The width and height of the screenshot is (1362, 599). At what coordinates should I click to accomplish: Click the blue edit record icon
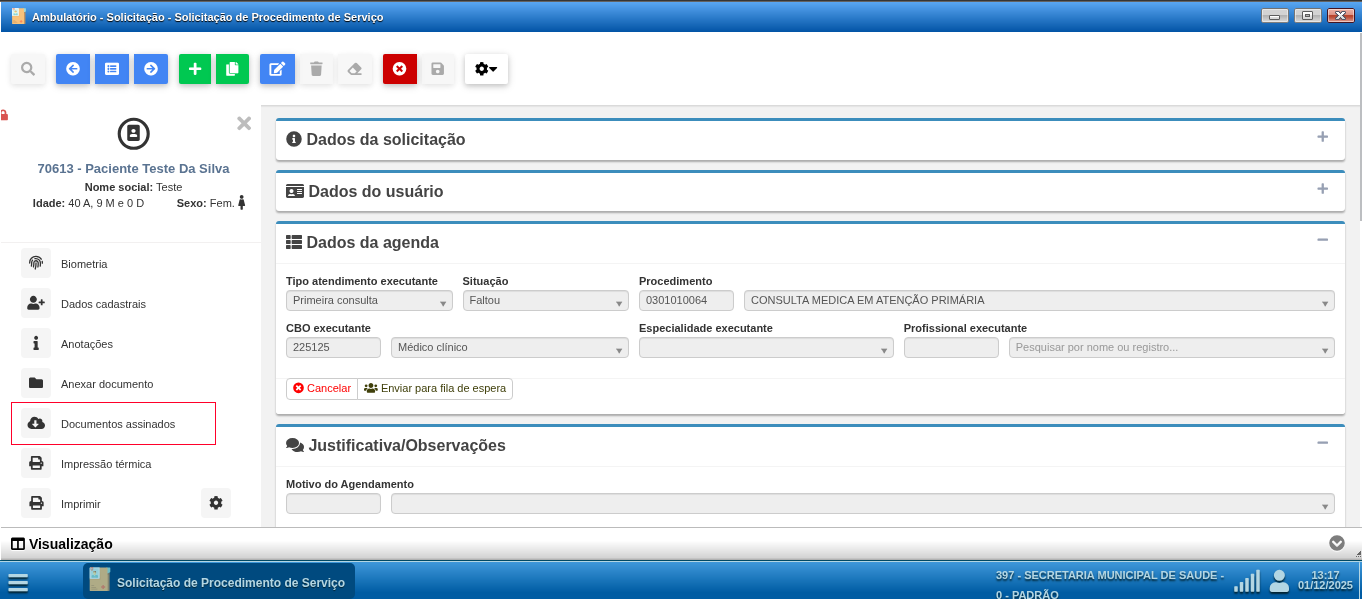point(277,69)
